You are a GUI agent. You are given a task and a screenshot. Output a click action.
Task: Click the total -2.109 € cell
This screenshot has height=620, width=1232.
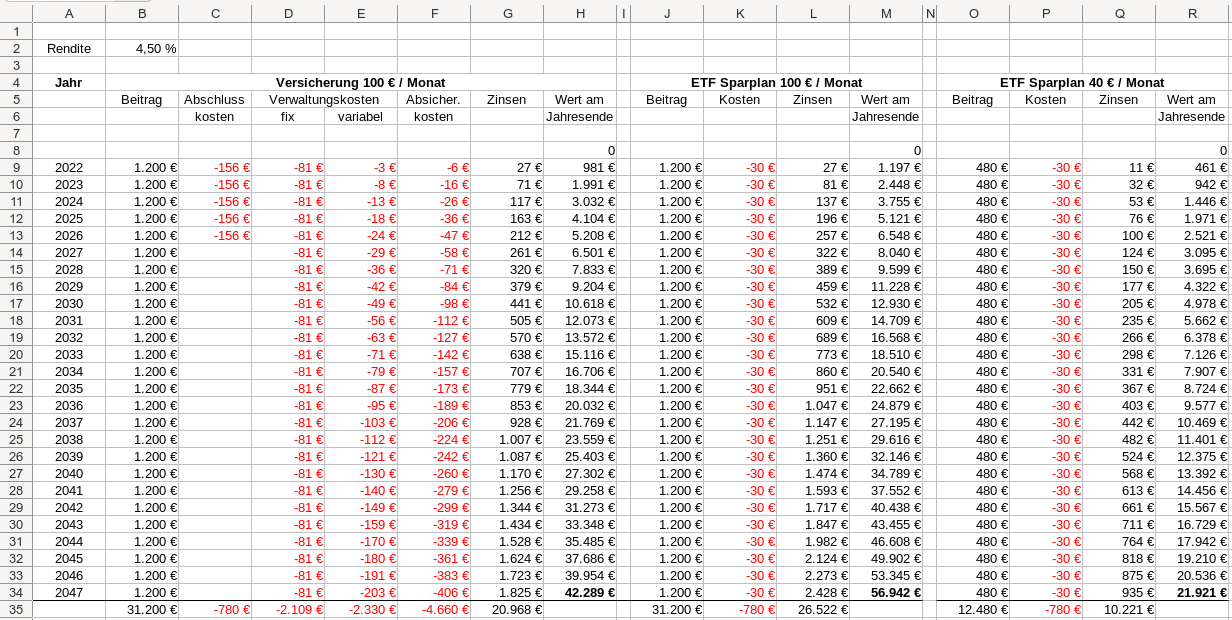[288, 609]
